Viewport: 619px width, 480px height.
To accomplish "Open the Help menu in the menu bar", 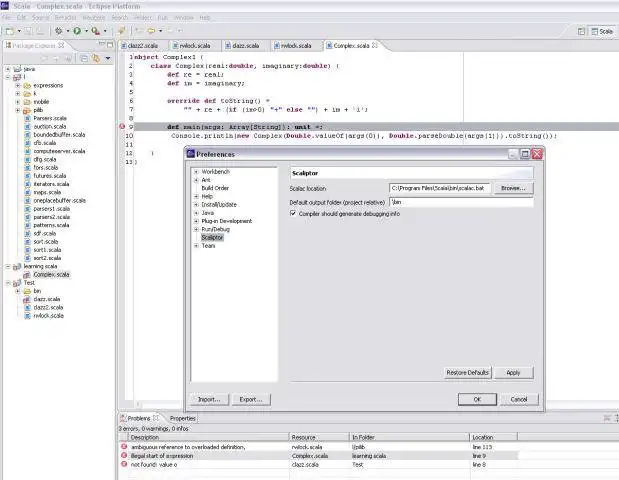I will coord(204,18).
